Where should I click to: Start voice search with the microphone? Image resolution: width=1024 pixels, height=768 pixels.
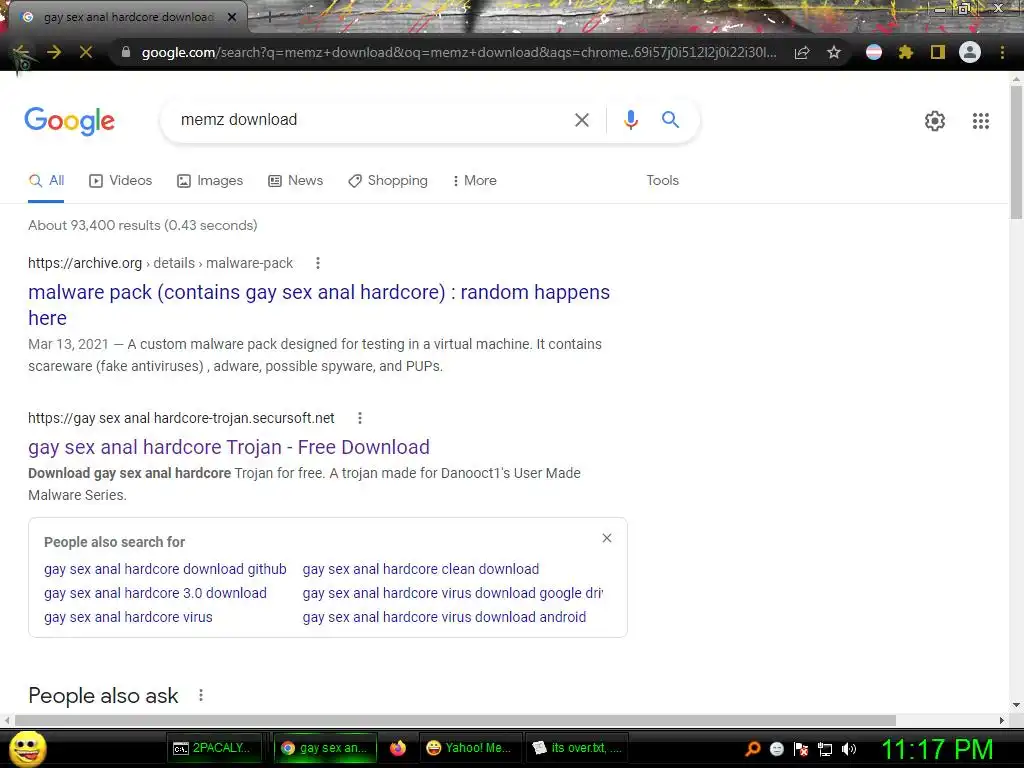pyautogui.click(x=630, y=120)
